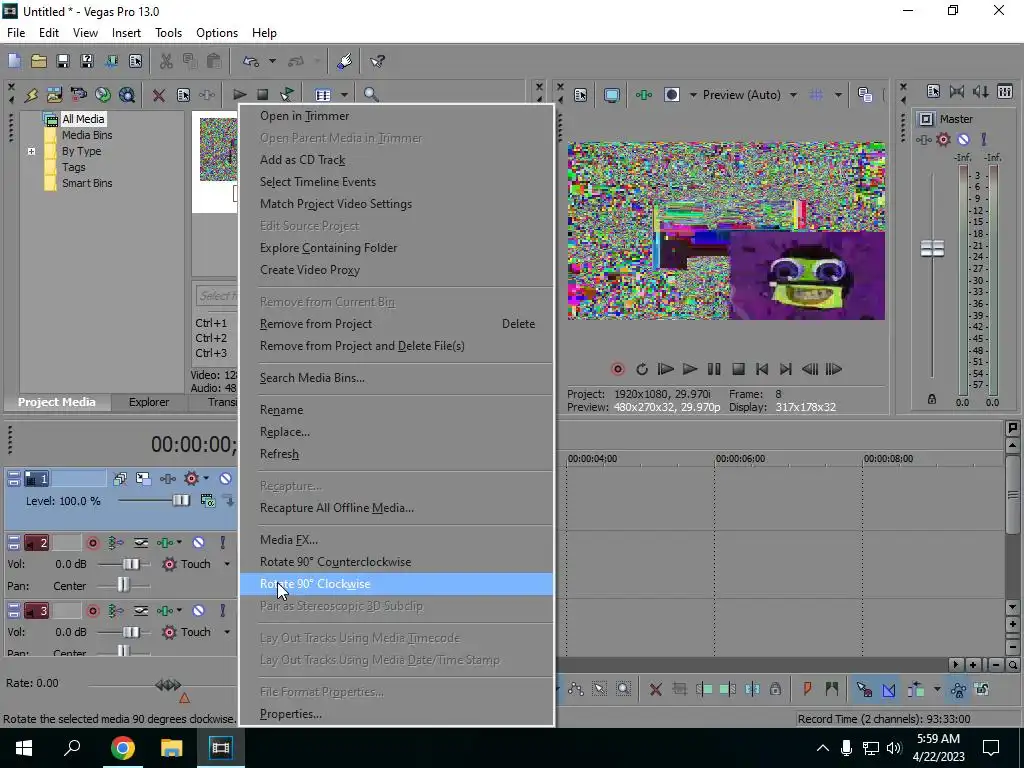Select Media FX... from context menu
Viewport: 1024px width, 768px height.
pos(396,540)
